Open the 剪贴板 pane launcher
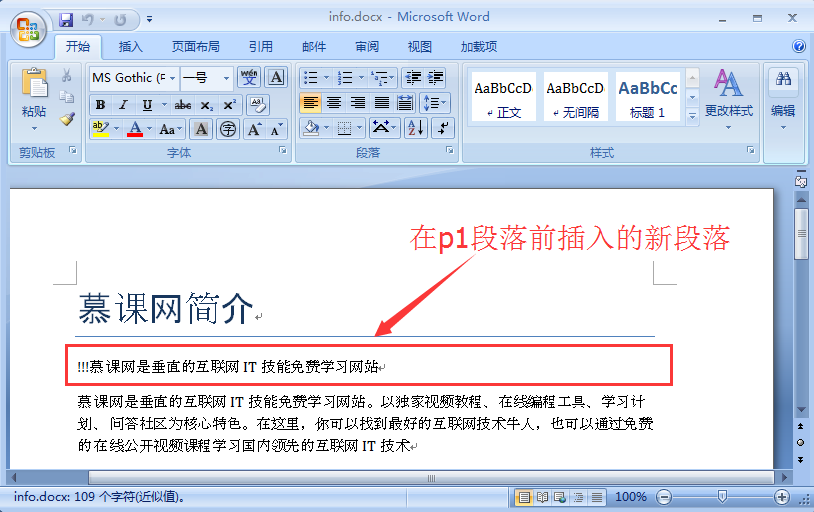This screenshot has width=814, height=512. (73, 151)
